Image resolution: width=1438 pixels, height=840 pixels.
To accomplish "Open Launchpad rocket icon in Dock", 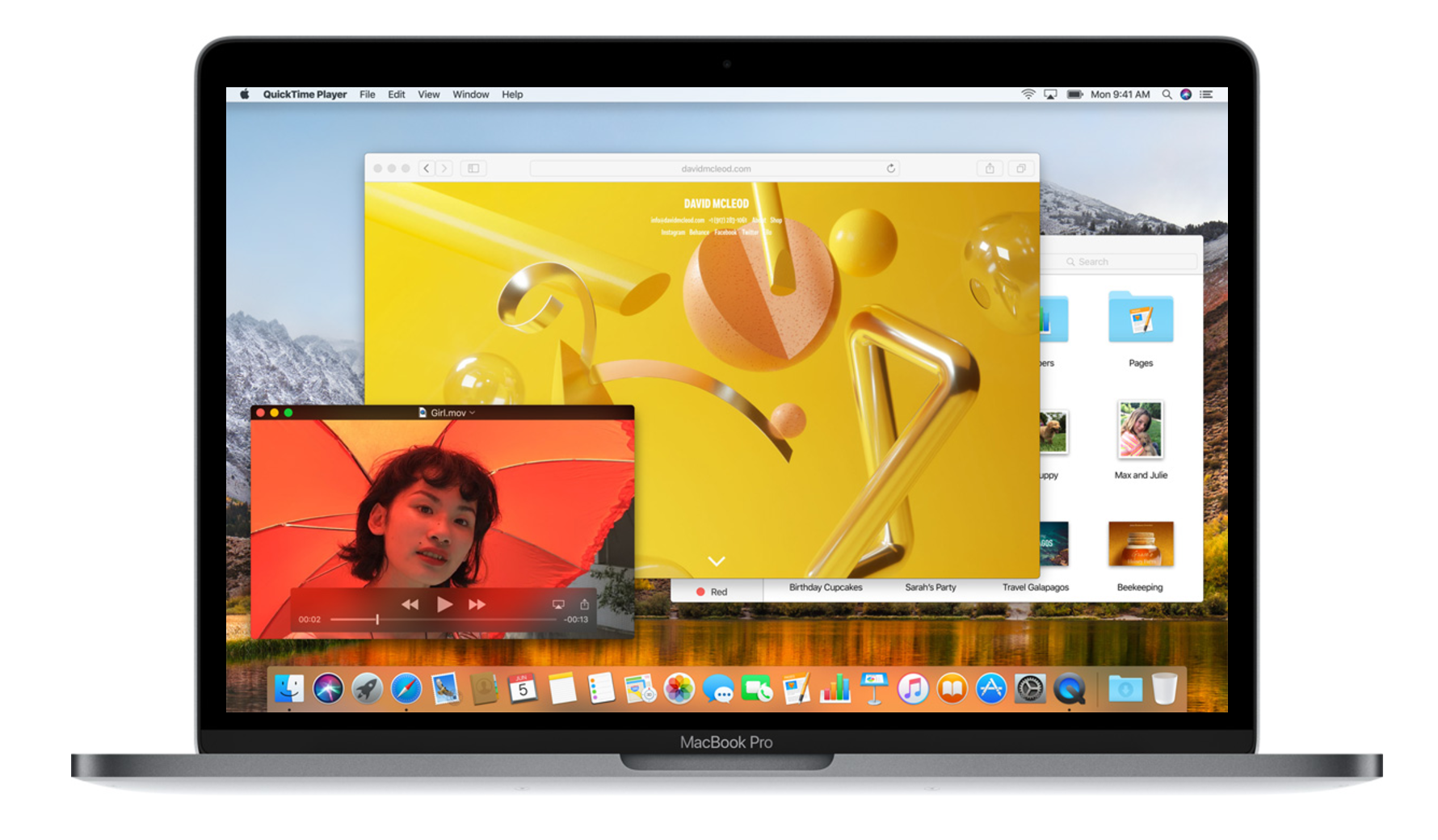I will pyautogui.click(x=367, y=689).
